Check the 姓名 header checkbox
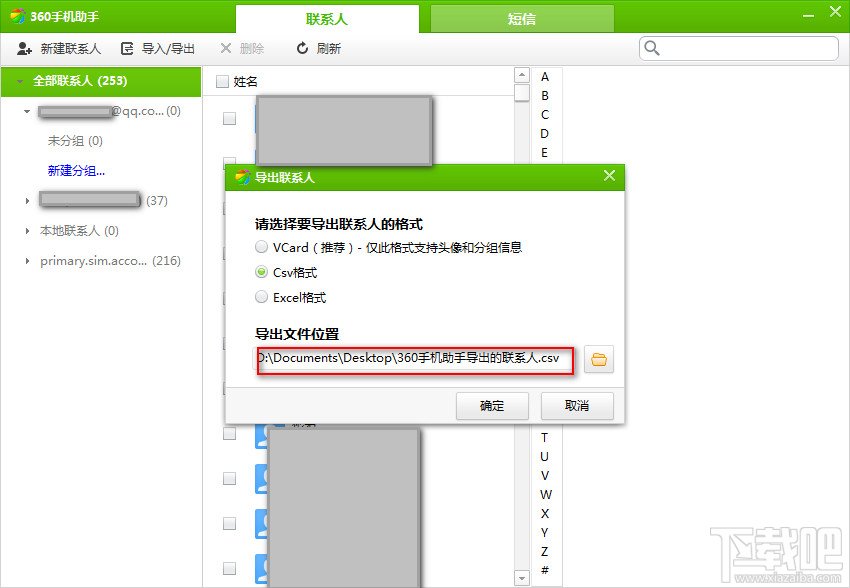The width and height of the screenshot is (850, 588). click(222, 81)
